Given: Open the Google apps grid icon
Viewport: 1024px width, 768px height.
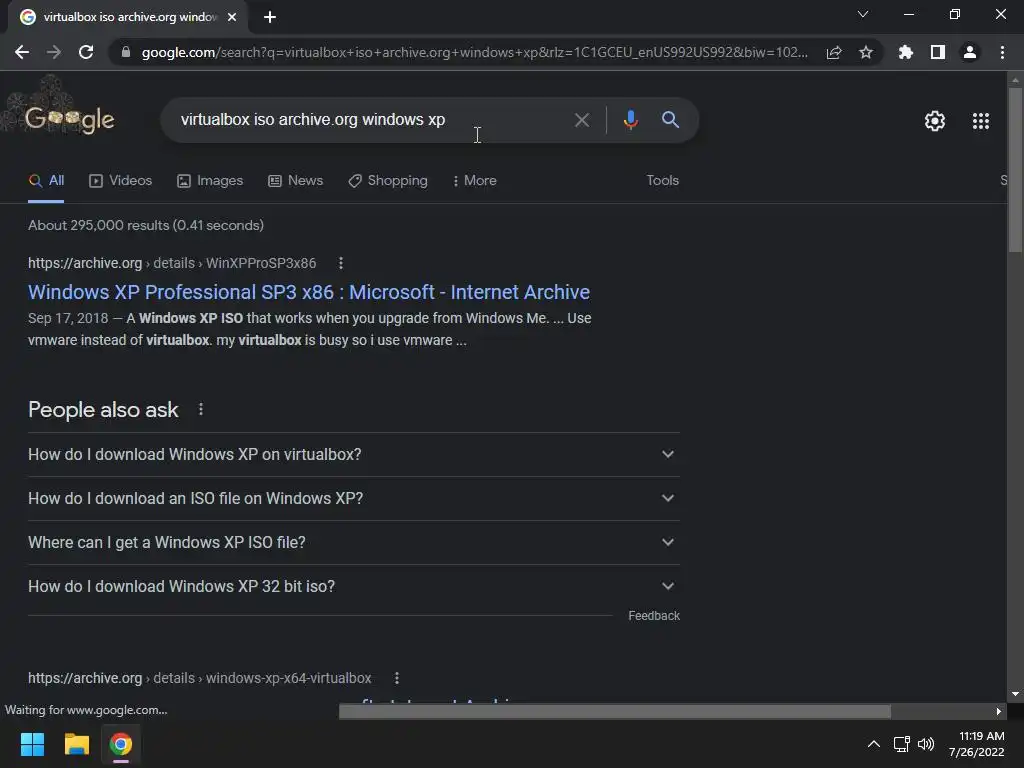Looking at the screenshot, I should coord(980,121).
